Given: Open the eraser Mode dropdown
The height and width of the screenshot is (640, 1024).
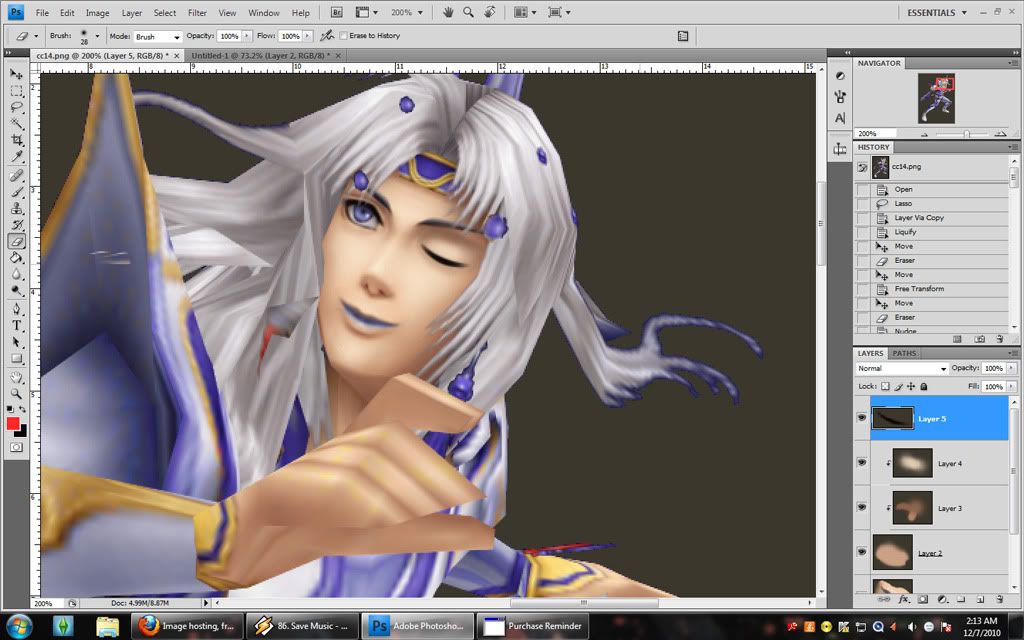Looking at the screenshot, I should tap(157, 36).
